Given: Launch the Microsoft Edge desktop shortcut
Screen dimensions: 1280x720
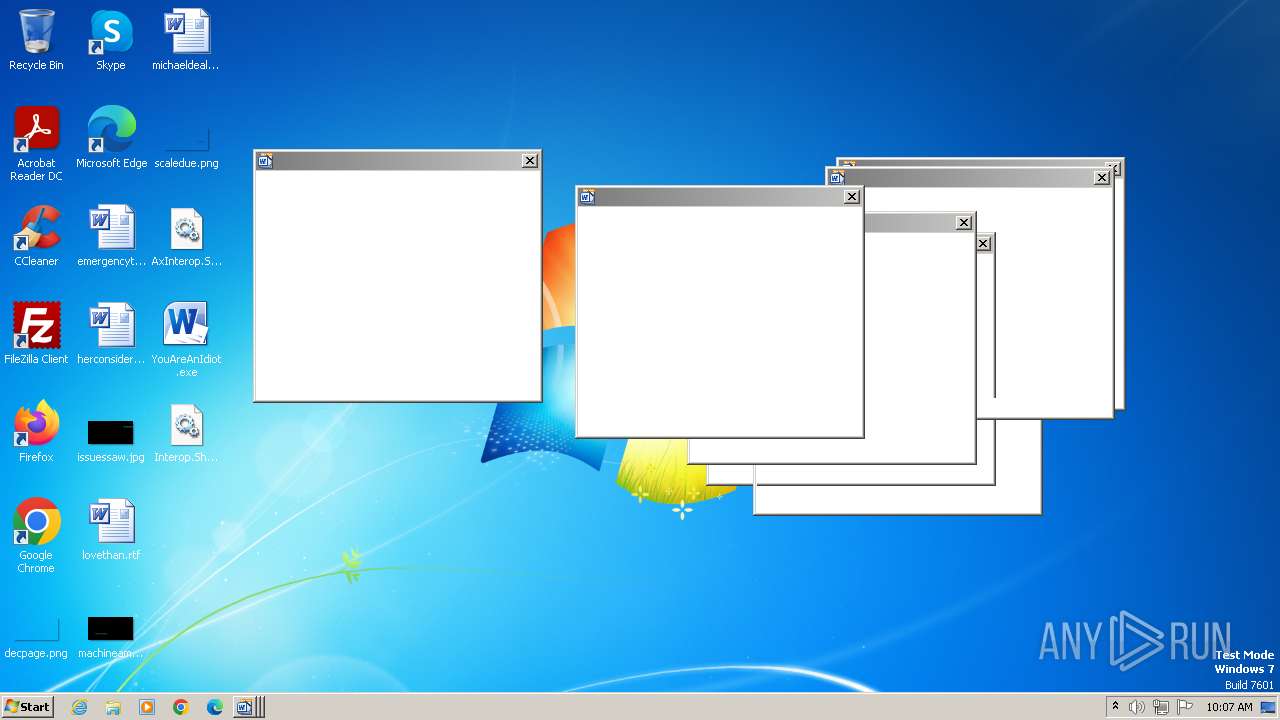Looking at the screenshot, I should (111, 138).
